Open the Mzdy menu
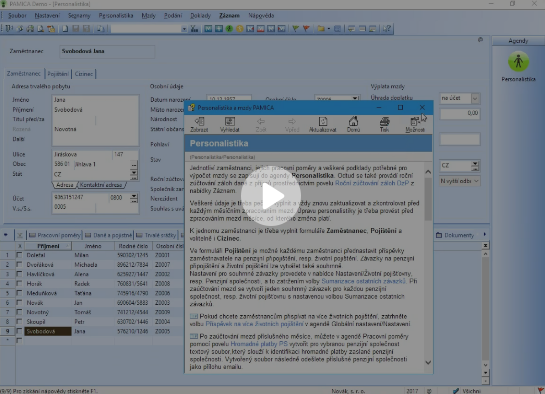The image size is (545, 394). 148,16
